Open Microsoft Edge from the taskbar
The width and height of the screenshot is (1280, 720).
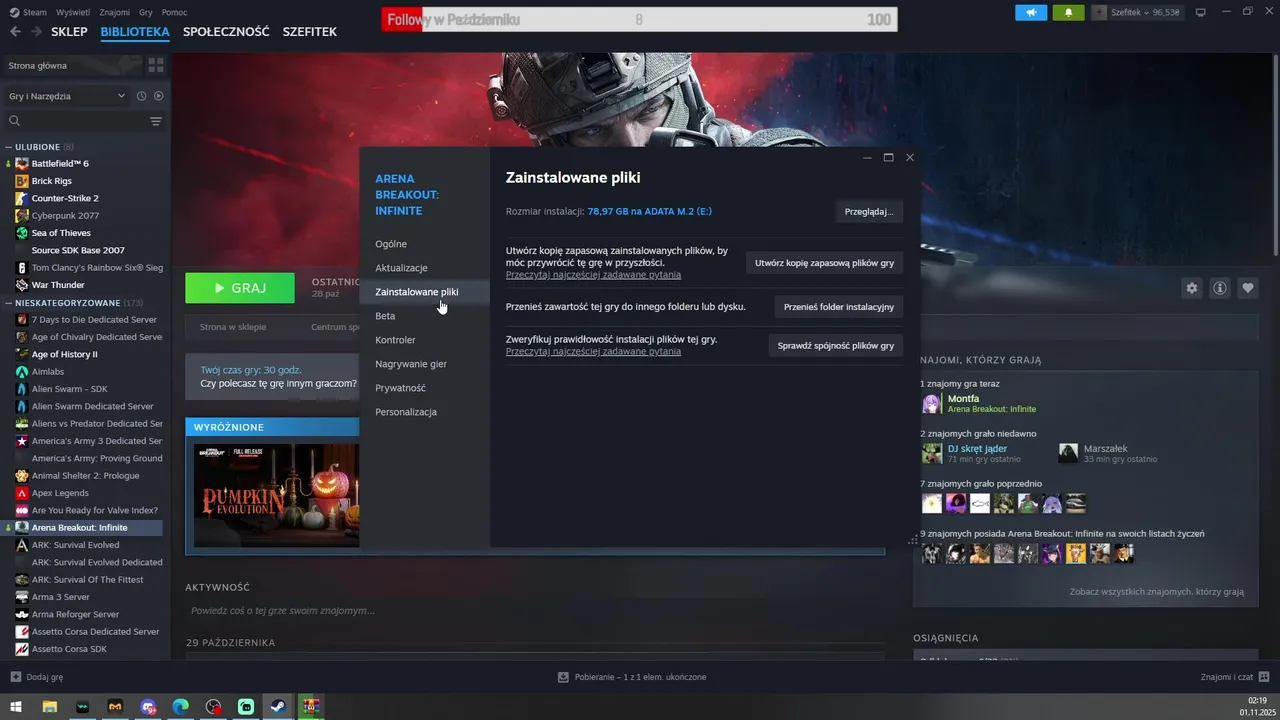[x=180, y=707]
